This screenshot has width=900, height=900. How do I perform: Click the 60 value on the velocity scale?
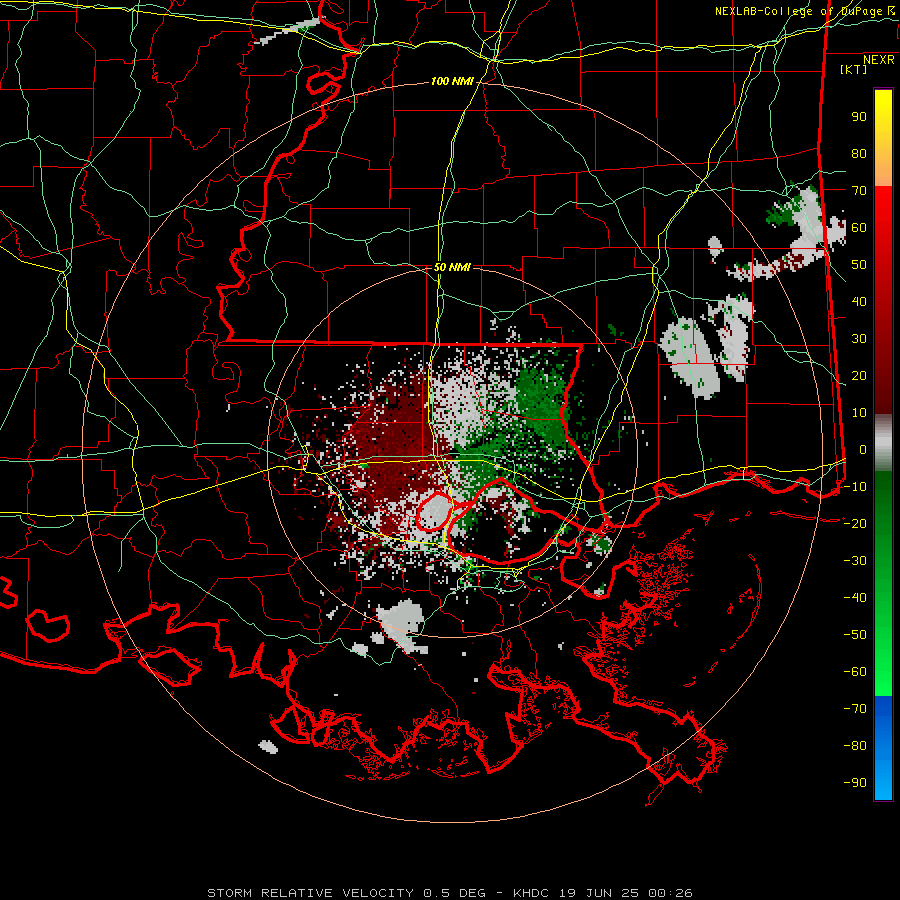tap(859, 228)
